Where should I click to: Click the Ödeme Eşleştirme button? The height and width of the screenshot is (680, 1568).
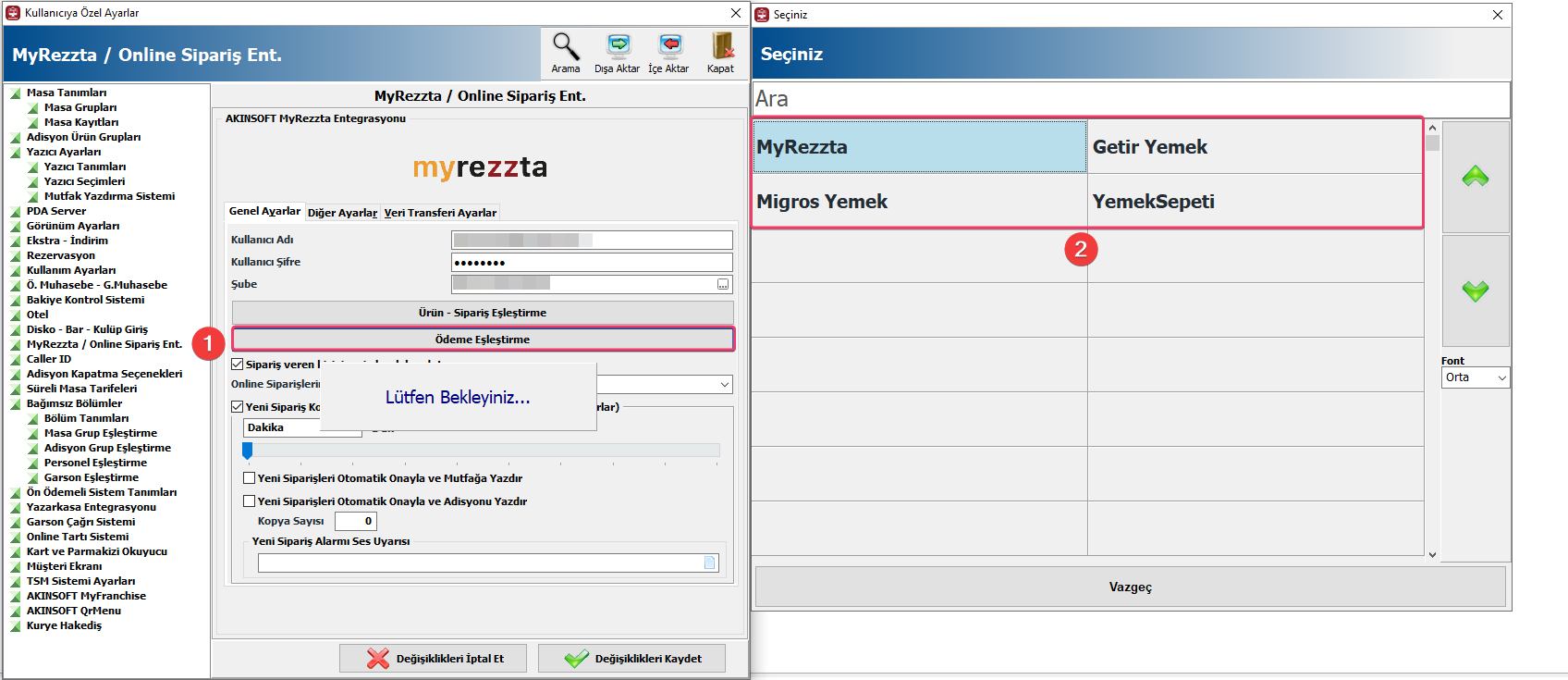(483, 340)
